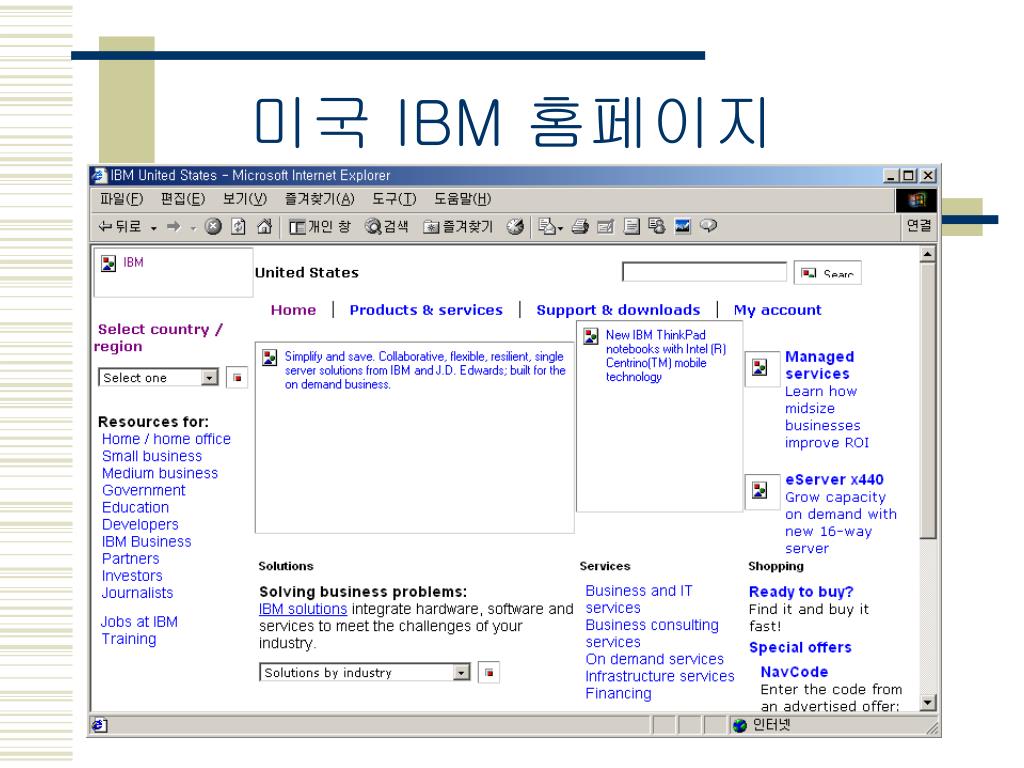Screen dimensions: 1024x768
Task: Open the 즐겨찾기(A) menu
Action: (x=319, y=199)
